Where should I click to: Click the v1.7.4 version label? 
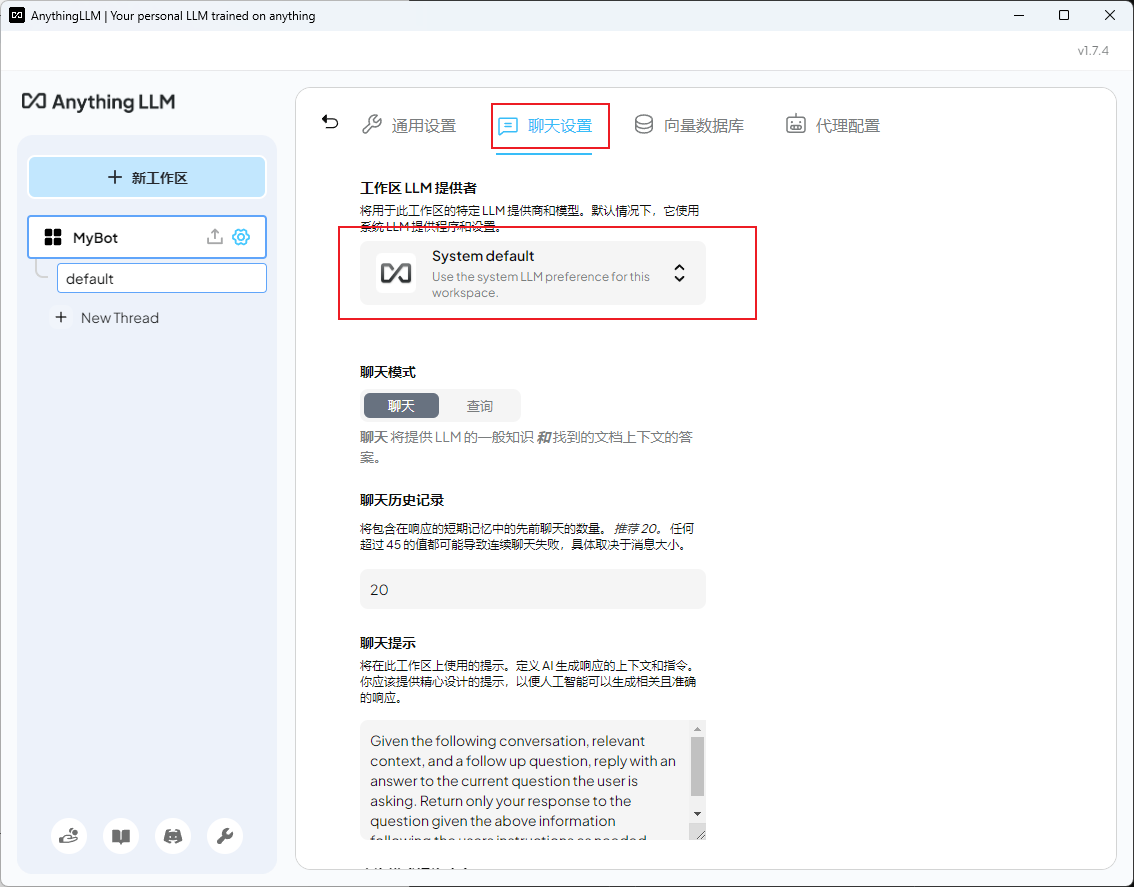tap(1093, 51)
